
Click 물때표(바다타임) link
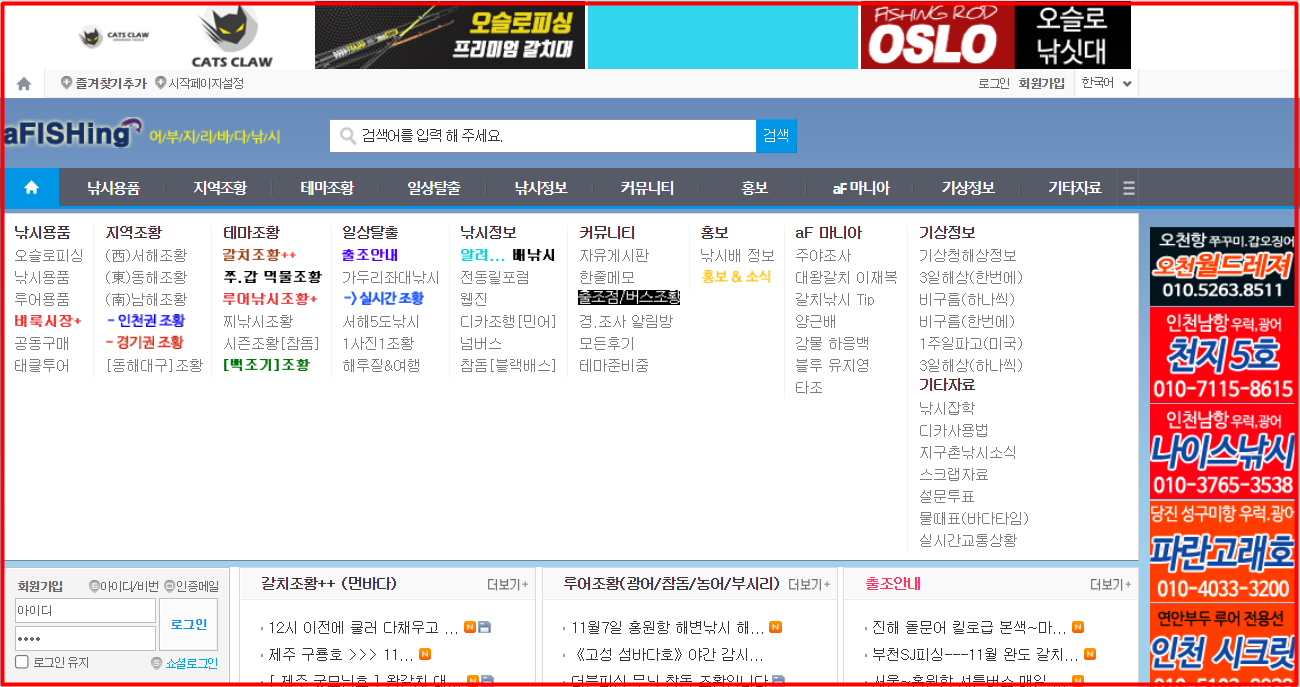tap(974, 518)
